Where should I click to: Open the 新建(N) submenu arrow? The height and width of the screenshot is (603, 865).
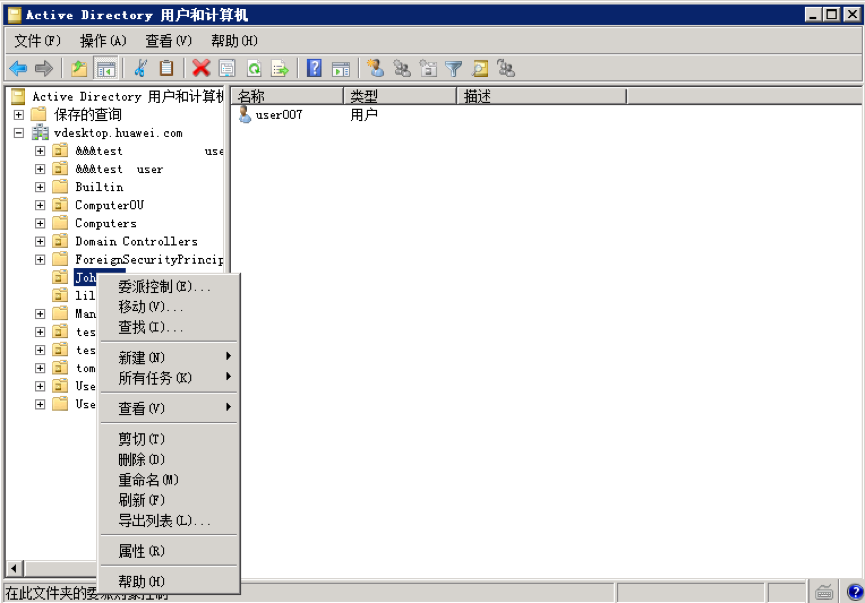tap(228, 356)
